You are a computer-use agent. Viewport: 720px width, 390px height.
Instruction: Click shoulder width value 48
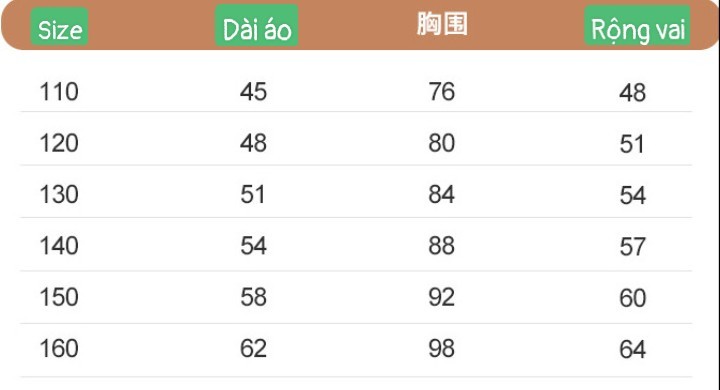pos(633,93)
